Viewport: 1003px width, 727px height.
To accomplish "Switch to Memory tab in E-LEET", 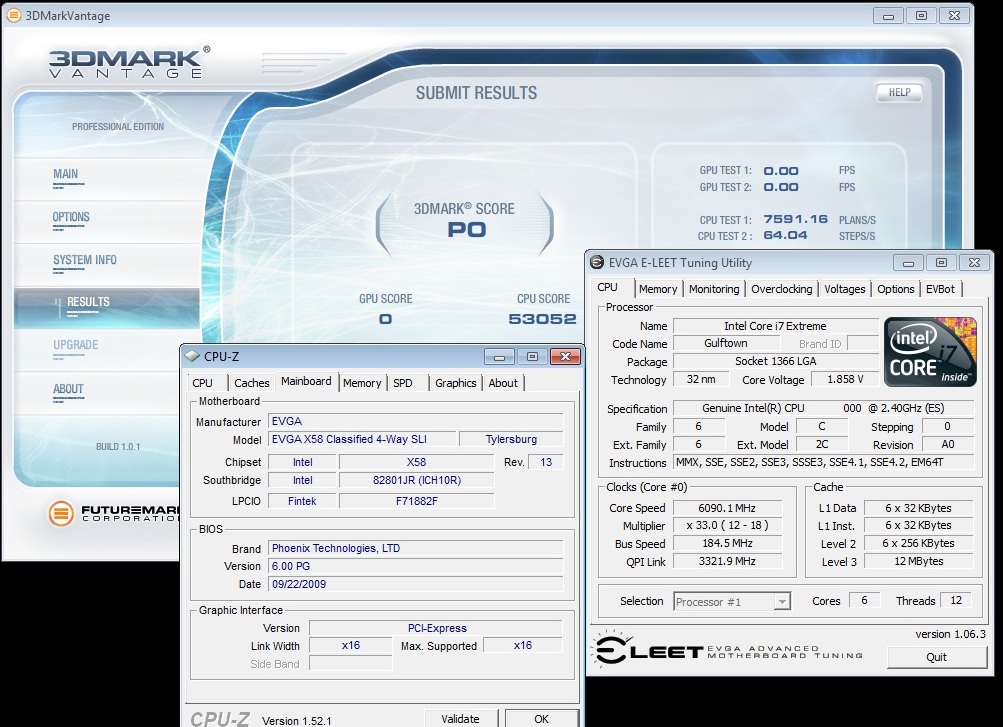I will point(658,289).
